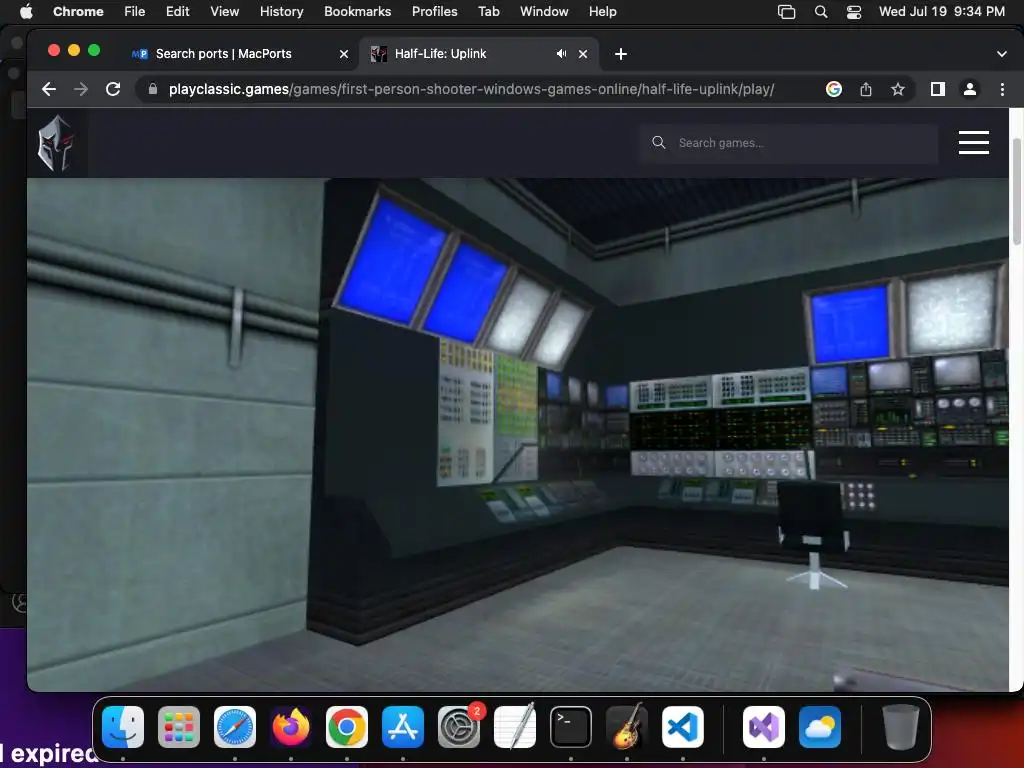Open Chrome three-dot options menu
The image size is (1024, 768).
1002,89
